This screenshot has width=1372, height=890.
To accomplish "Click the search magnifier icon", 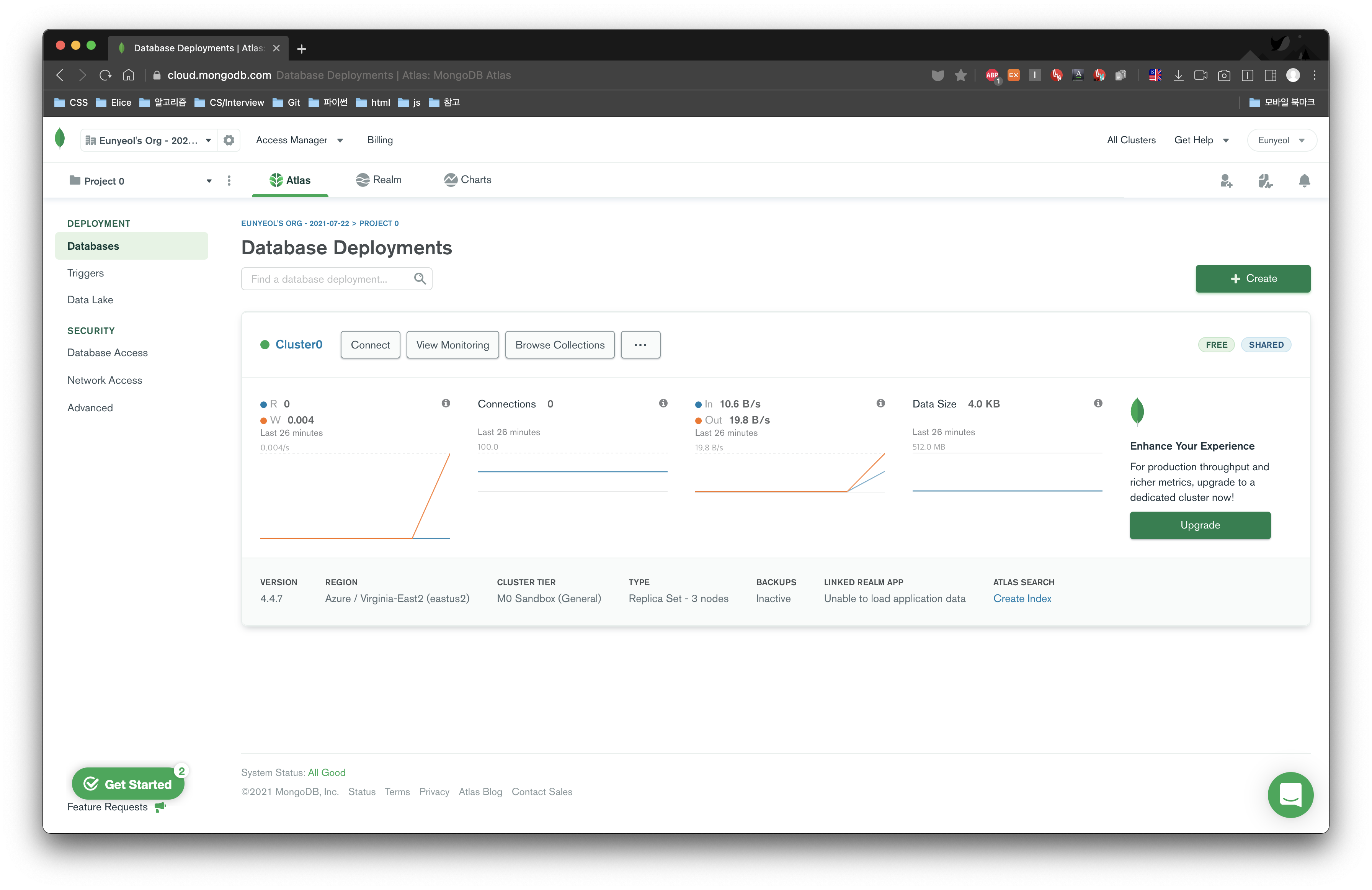I will (x=420, y=279).
